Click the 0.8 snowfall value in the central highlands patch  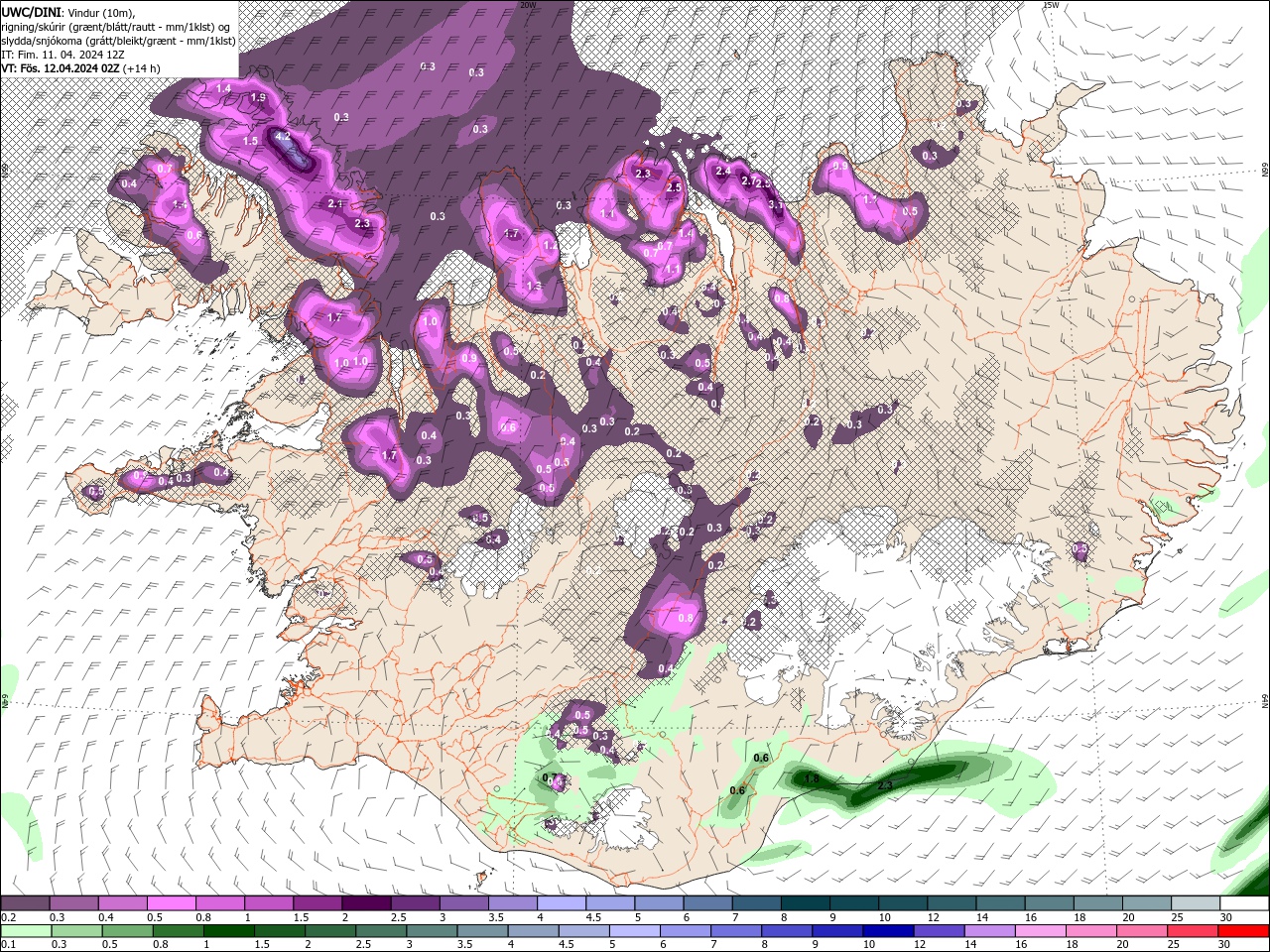pyautogui.click(x=685, y=618)
